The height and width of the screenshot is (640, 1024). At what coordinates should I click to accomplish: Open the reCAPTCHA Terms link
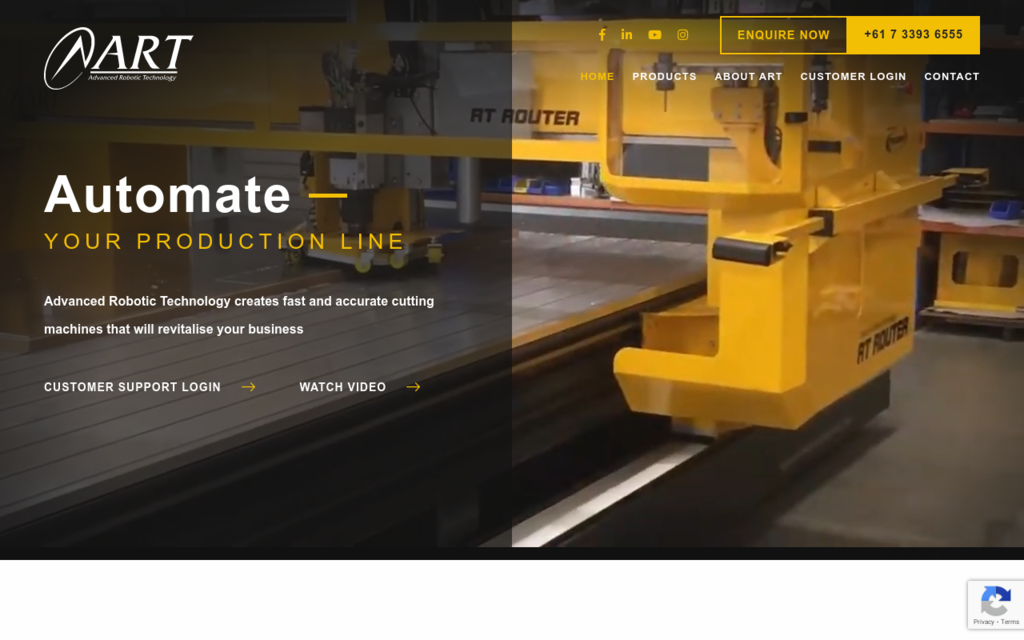(1010, 622)
